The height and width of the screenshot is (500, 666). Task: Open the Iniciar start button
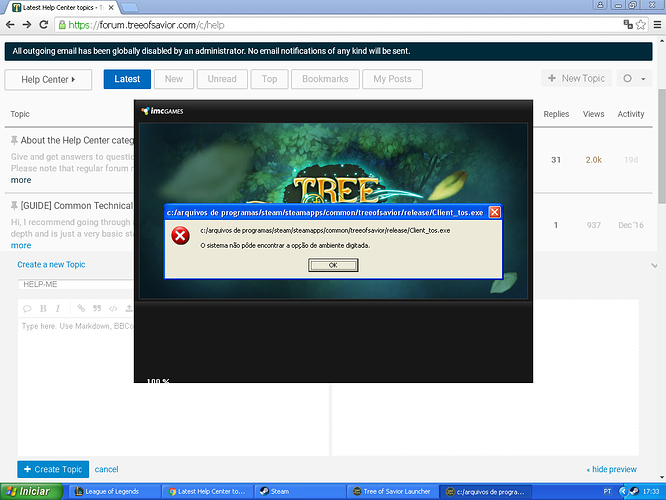click(28, 491)
